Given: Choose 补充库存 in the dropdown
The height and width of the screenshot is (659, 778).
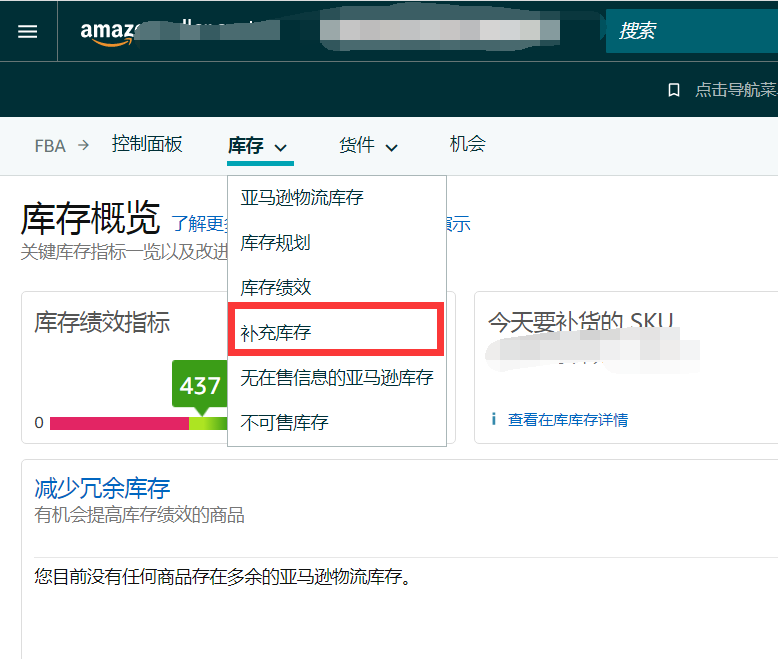Looking at the screenshot, I should coord(336,332).
